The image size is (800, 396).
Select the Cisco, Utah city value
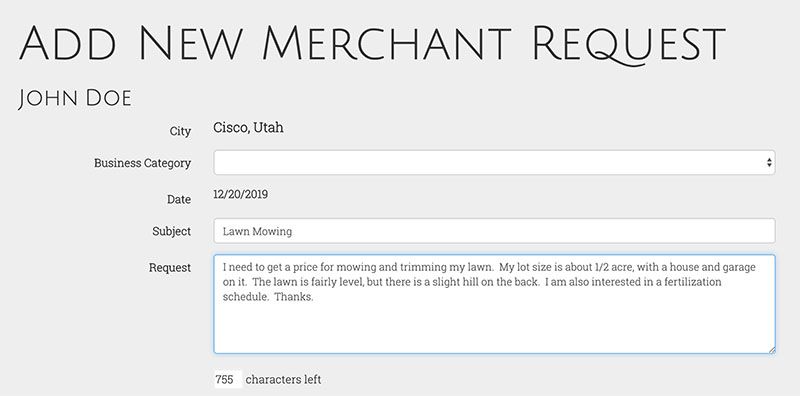pyautogui.click(x=248, y=128)
